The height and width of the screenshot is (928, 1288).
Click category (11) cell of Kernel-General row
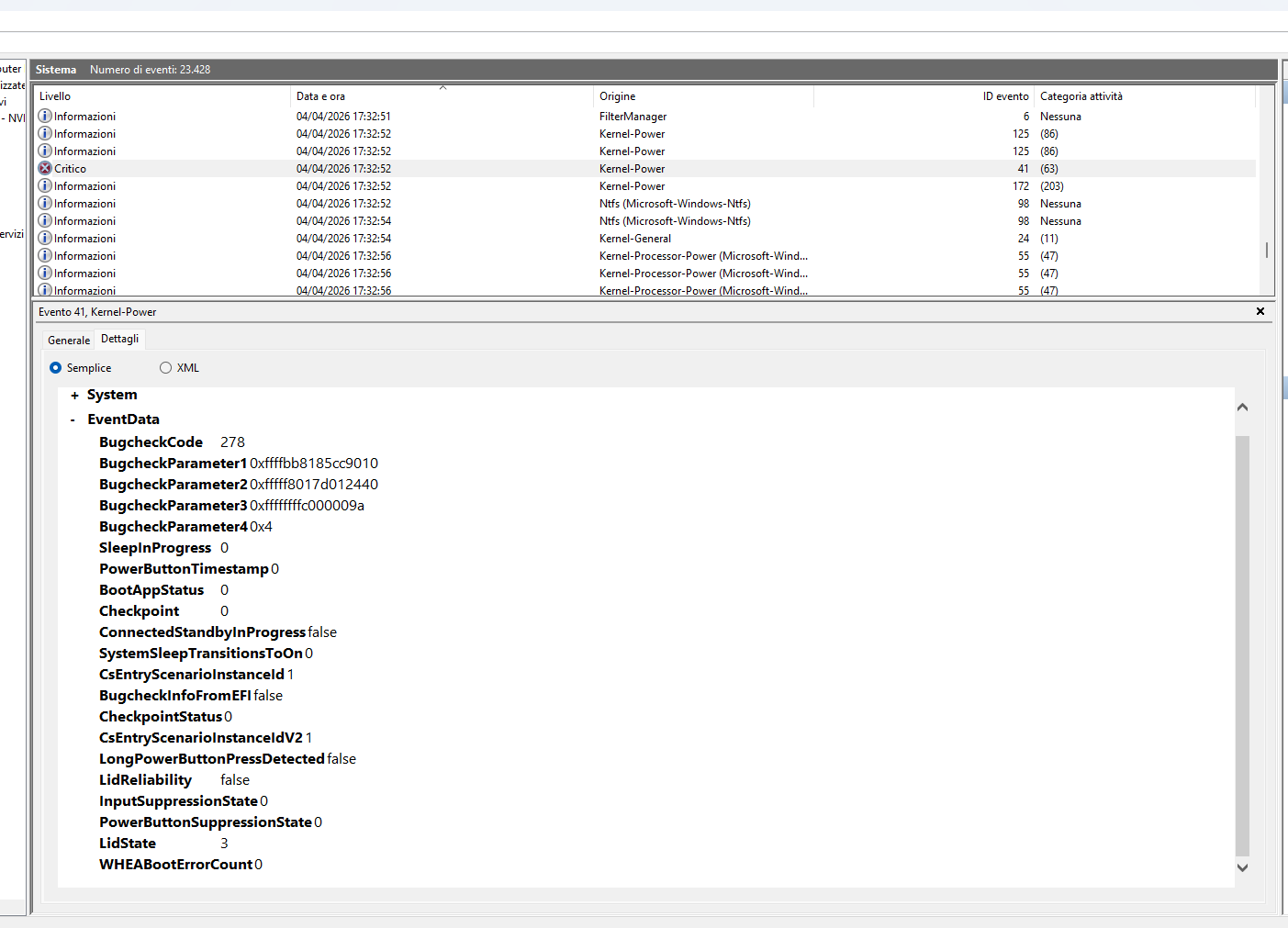[x=1049, y=239]
